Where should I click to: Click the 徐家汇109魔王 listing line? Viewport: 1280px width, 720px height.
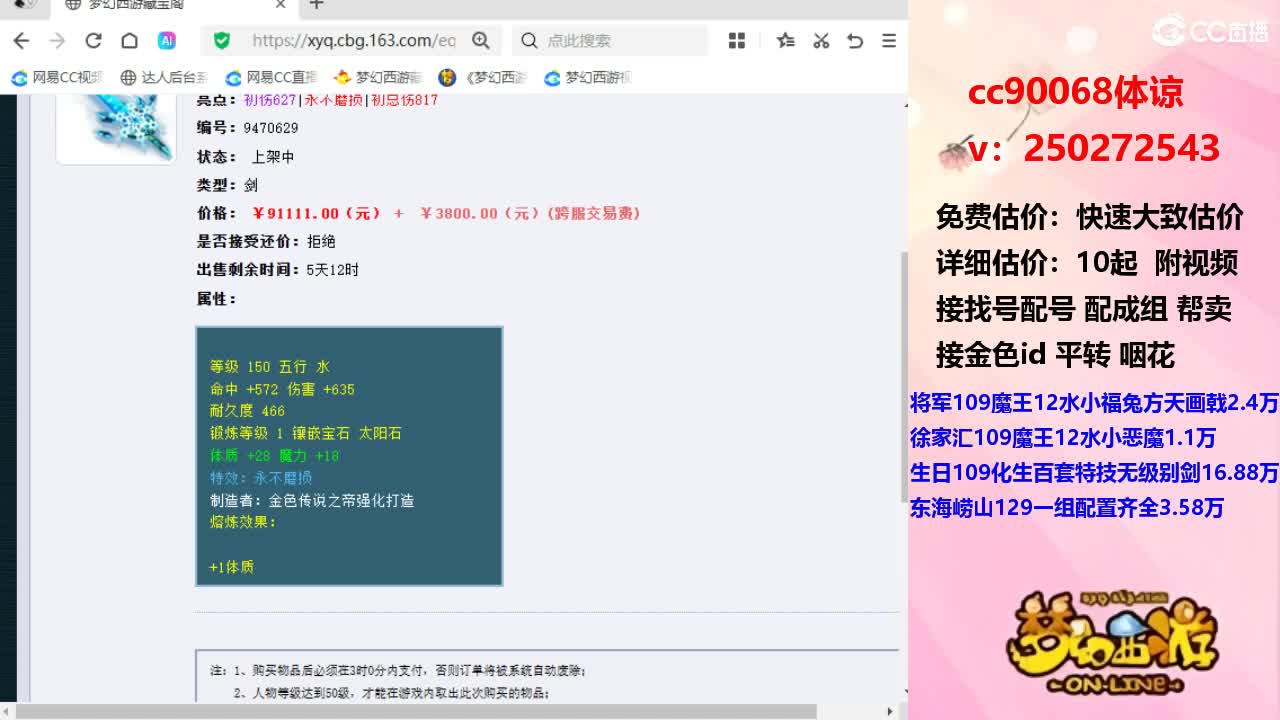point(1063,437)
